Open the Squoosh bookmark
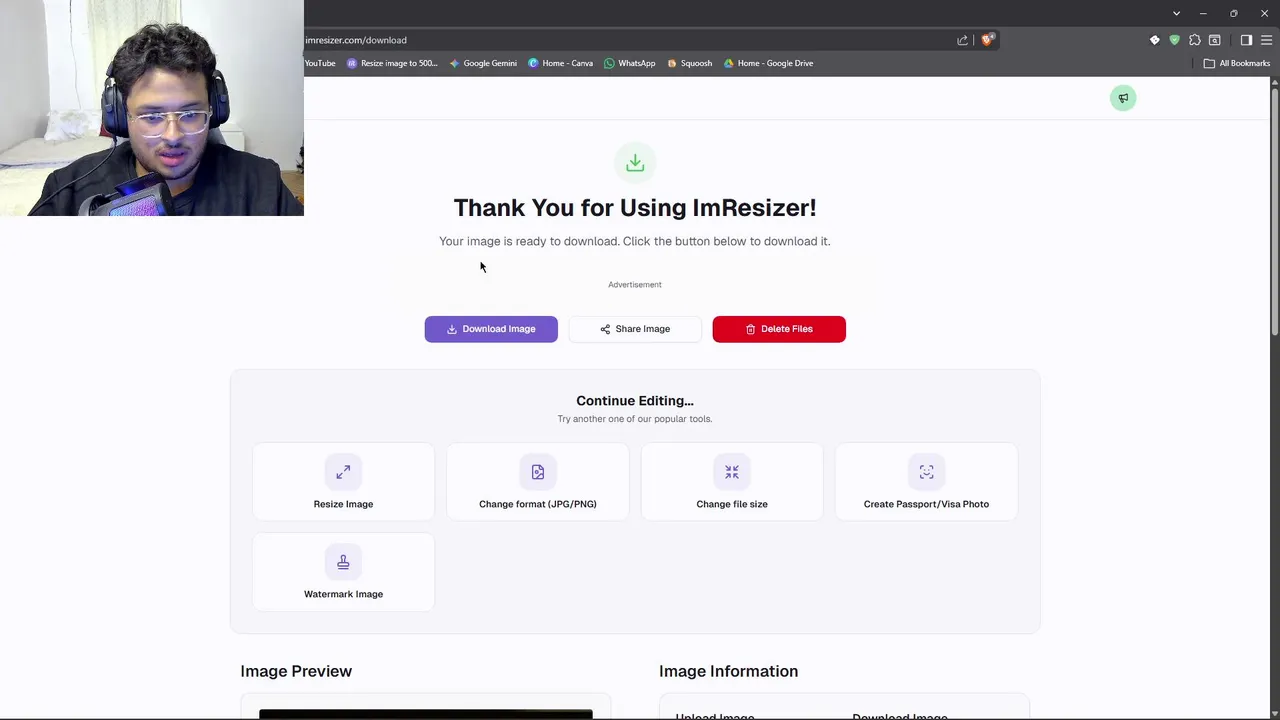The width and height of the screenshot is (1280, 720). [689, 63]
